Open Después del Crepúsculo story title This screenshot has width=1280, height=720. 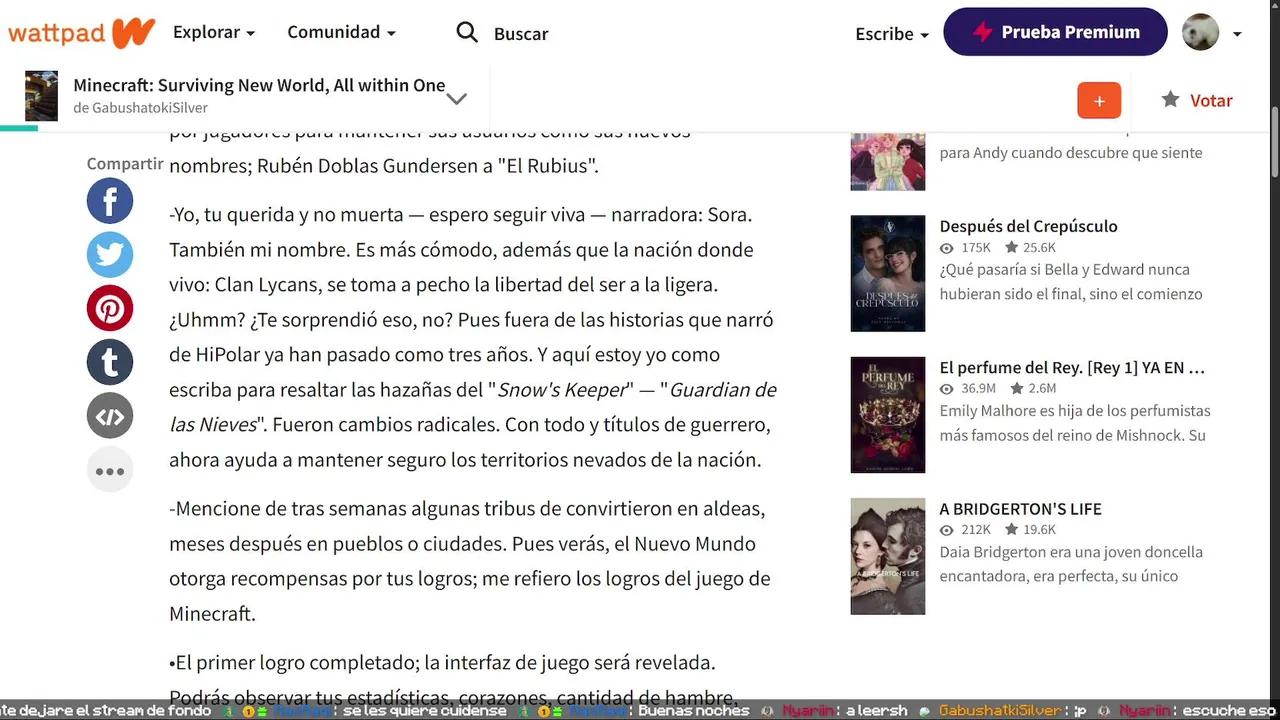(1028, 226)
